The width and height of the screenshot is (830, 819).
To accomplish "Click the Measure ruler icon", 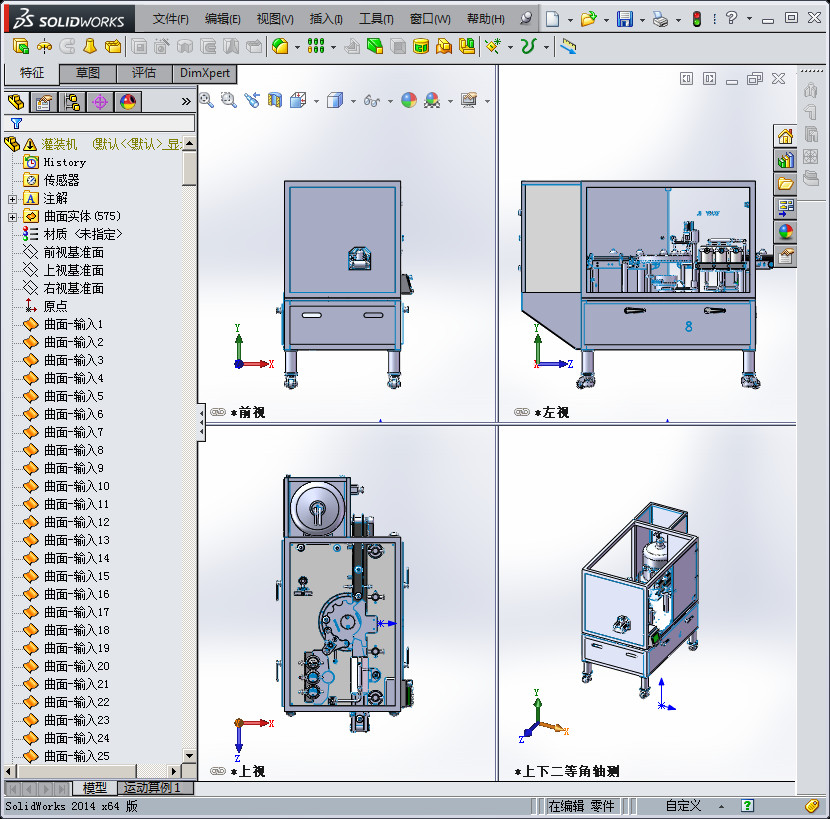I will (x=568, y=47).
